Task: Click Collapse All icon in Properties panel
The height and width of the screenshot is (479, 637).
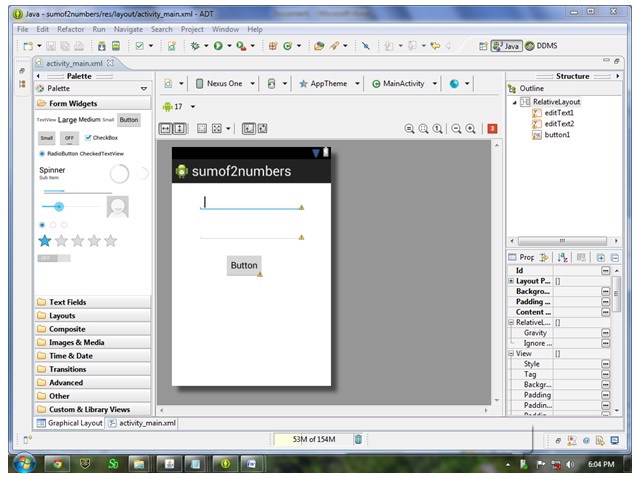Action: 615,257
